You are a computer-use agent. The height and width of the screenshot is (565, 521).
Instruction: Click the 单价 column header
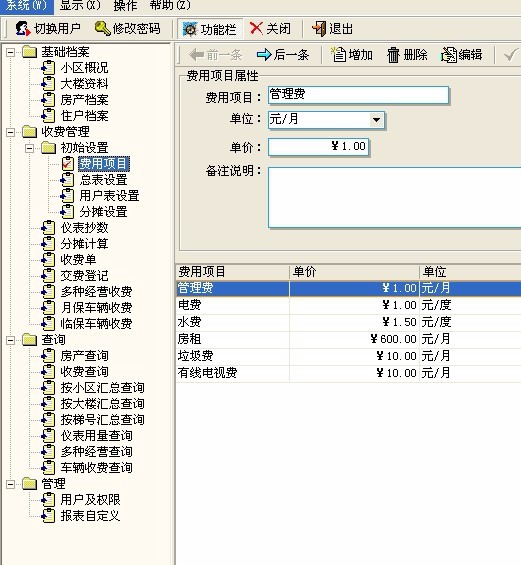click(355, 272)
